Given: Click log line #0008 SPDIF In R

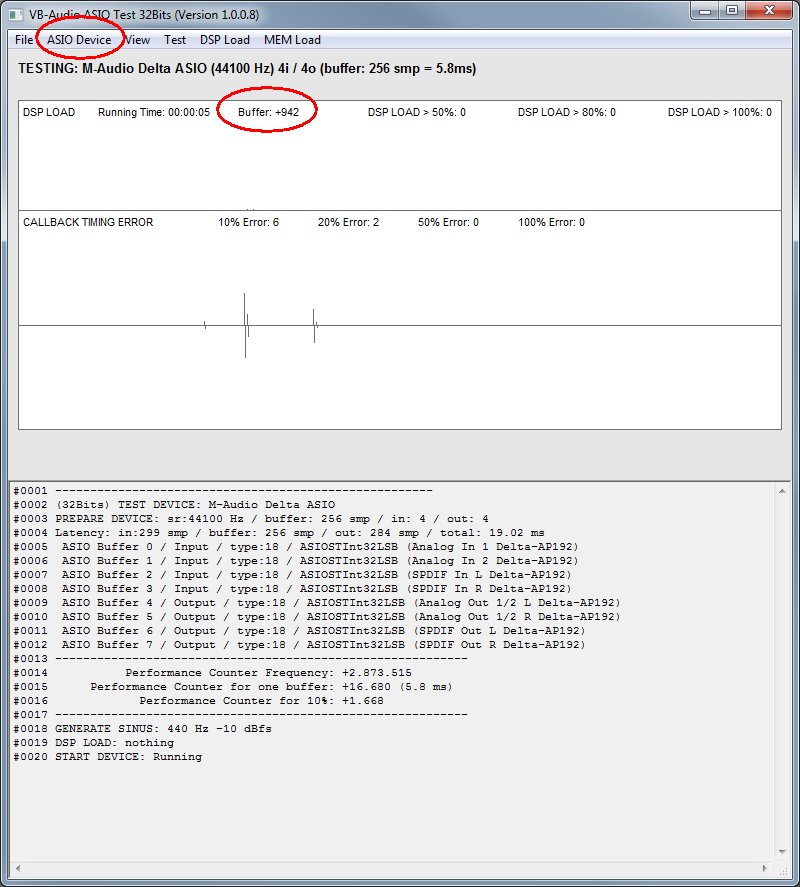Looking at the screenshot, I should pyautogui.click(x=293, y=589).
